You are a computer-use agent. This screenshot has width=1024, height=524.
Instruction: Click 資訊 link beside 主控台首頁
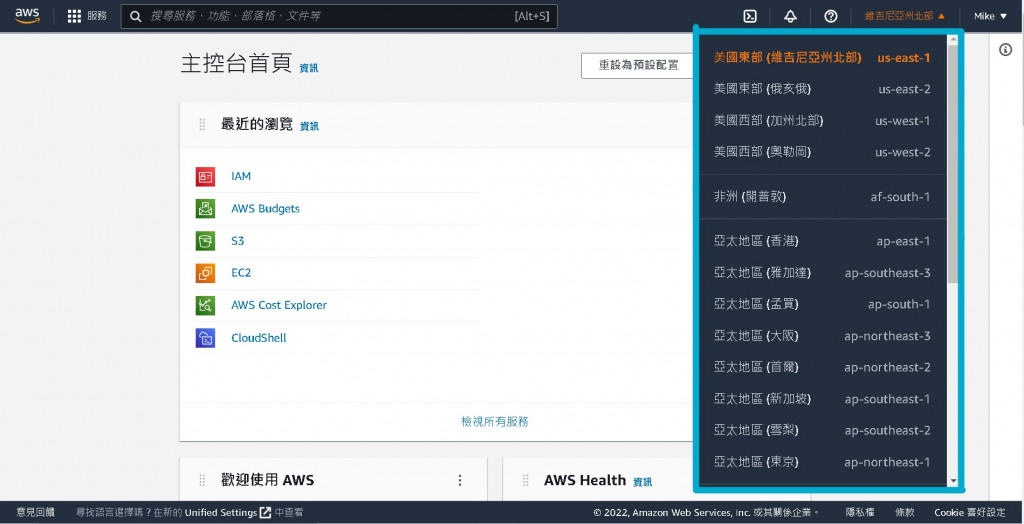[309, 68]
